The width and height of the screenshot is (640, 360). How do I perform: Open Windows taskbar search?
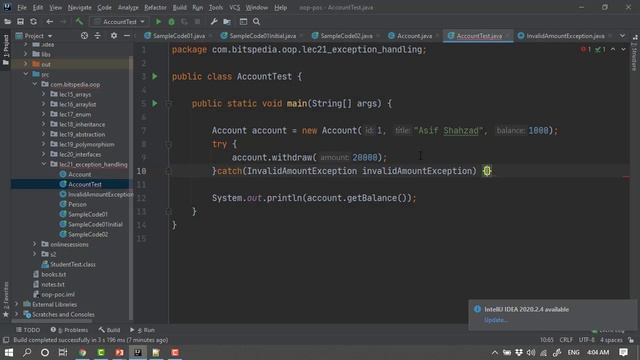27,352
